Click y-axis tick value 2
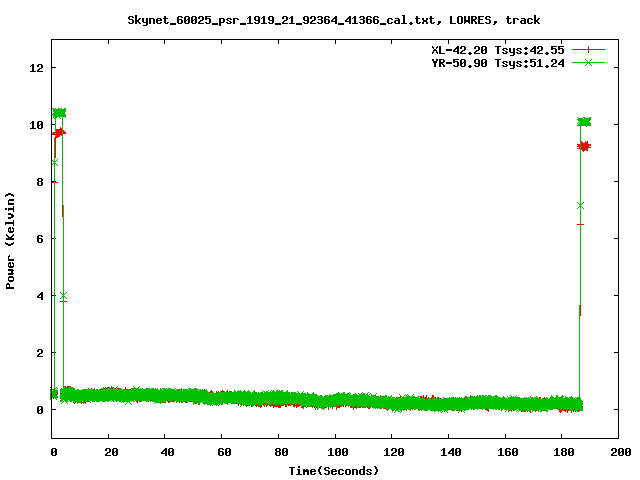 coord(40,353)
